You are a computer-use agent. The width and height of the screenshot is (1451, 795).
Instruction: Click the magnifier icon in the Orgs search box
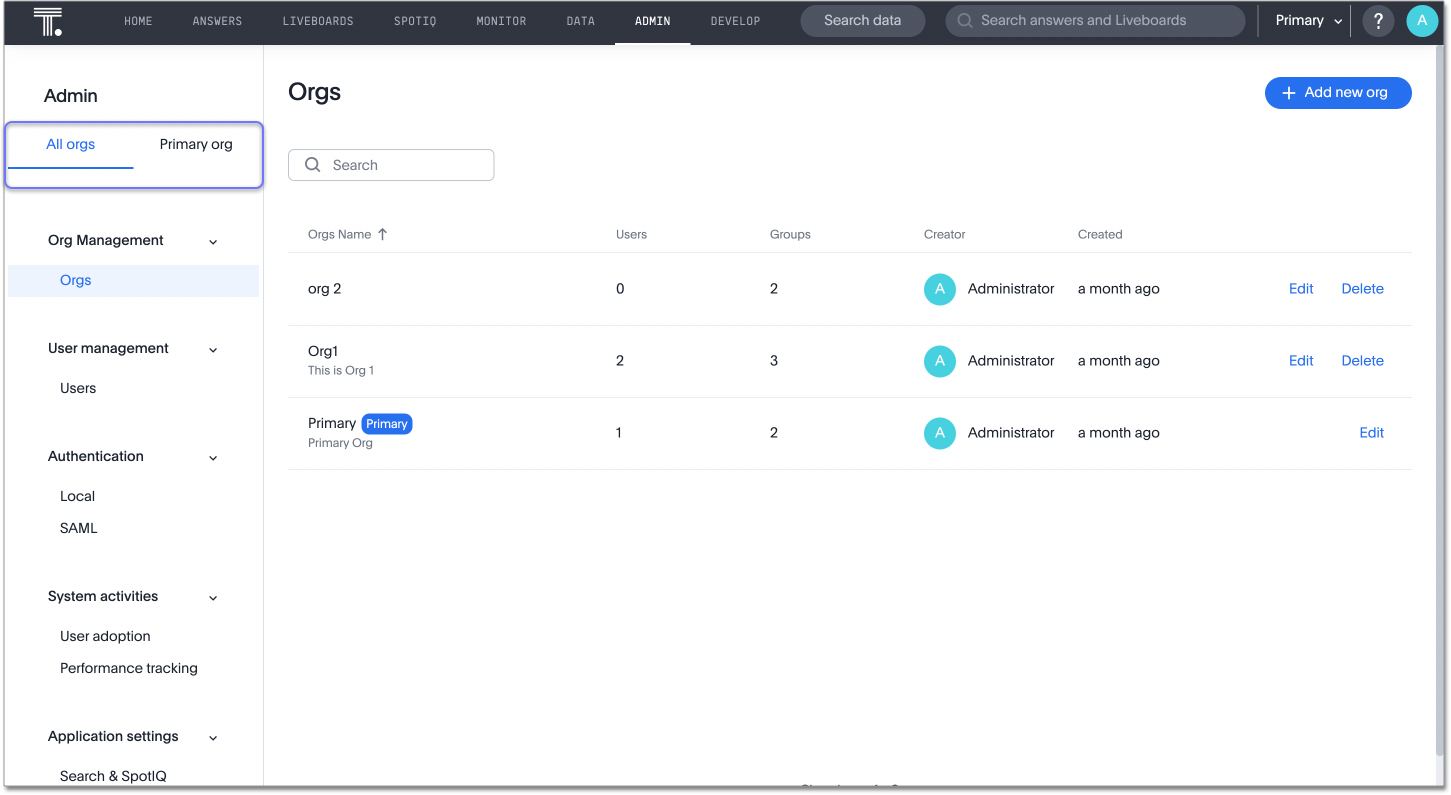coord(313,164)
